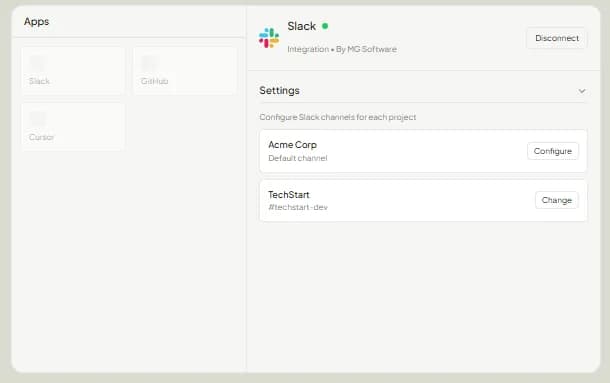Image resolution: width=610 pixels, height=383 pixels.
Task: Click the Slack title in header
Action: [301, 26]
